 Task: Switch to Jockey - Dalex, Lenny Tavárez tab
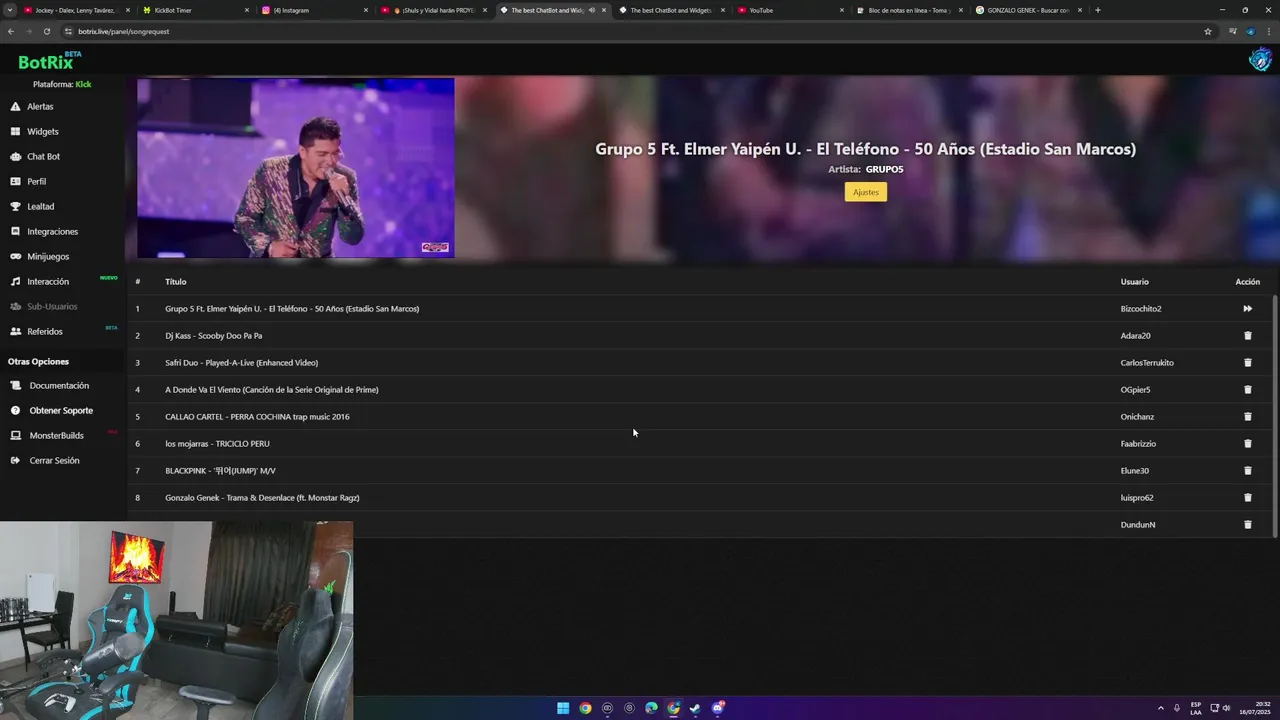point(76,10)
